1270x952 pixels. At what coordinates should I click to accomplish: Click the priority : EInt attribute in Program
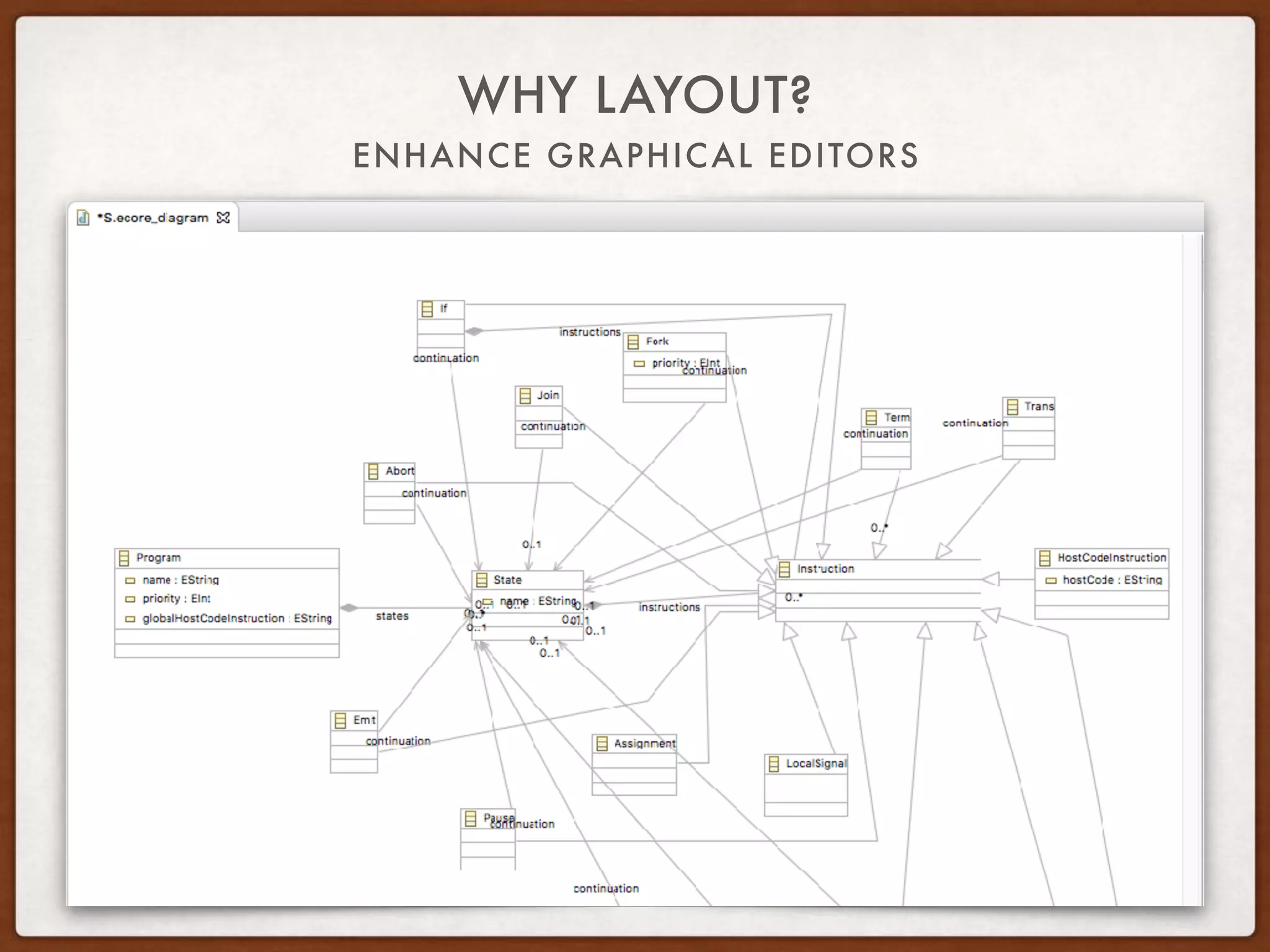176,599
